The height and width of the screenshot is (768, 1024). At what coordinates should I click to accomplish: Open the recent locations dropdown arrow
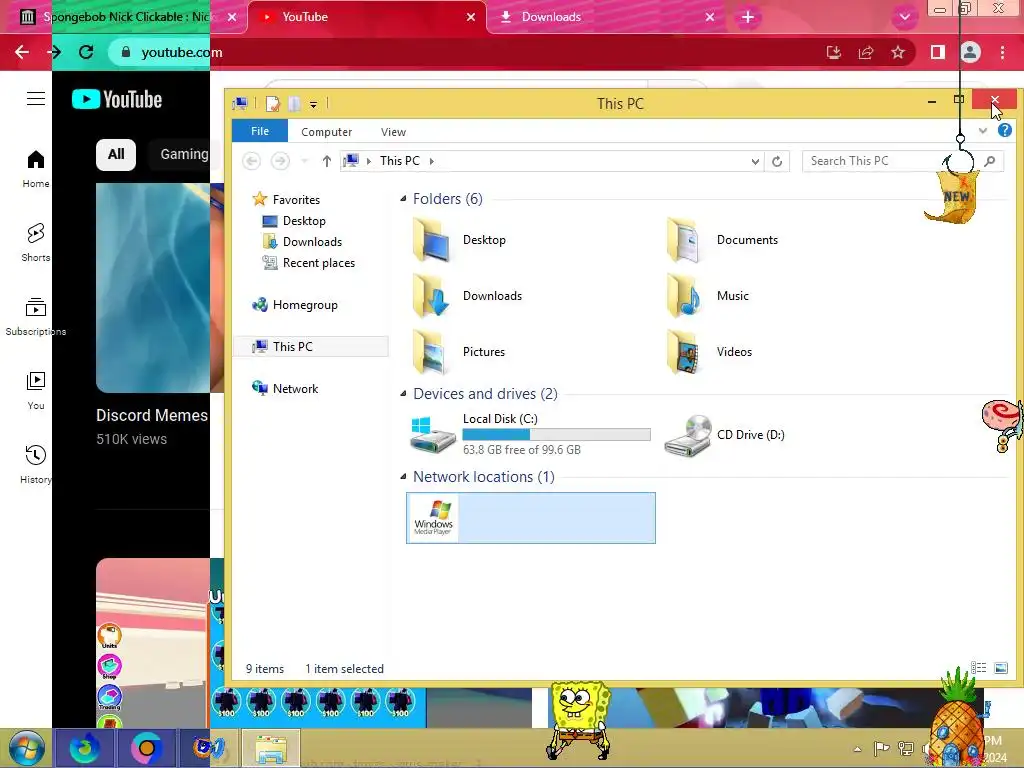click(x=304, y=161)
